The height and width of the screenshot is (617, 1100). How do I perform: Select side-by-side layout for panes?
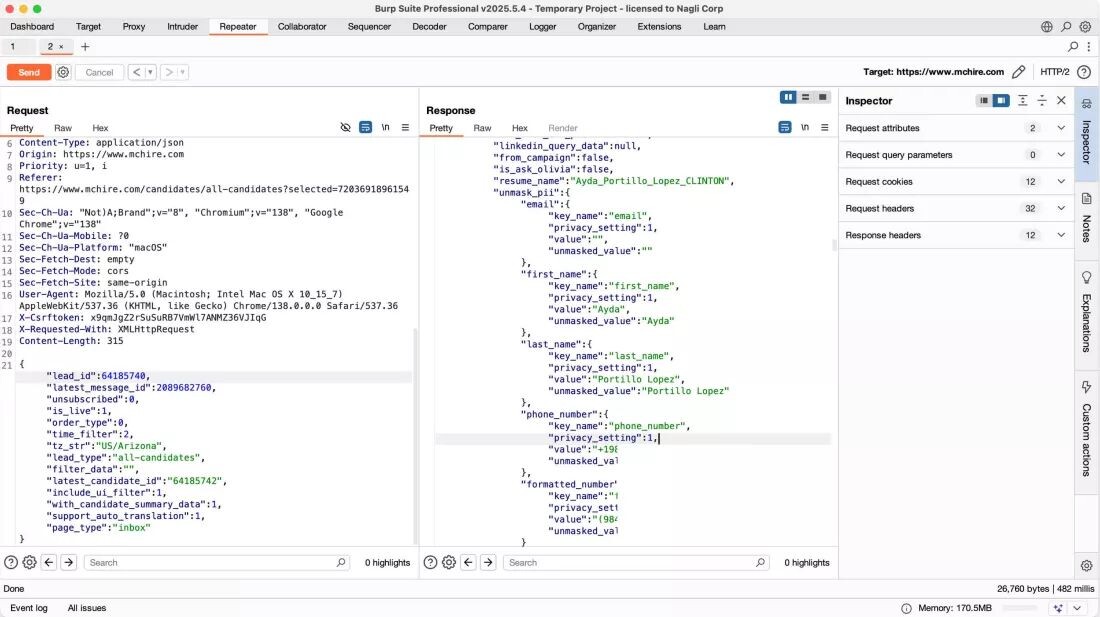point(788,97)
